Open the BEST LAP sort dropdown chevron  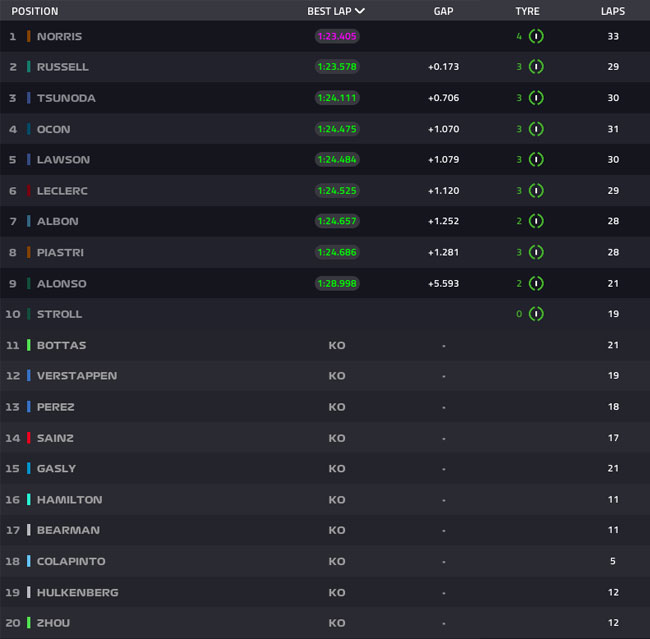tap(360, 11)
